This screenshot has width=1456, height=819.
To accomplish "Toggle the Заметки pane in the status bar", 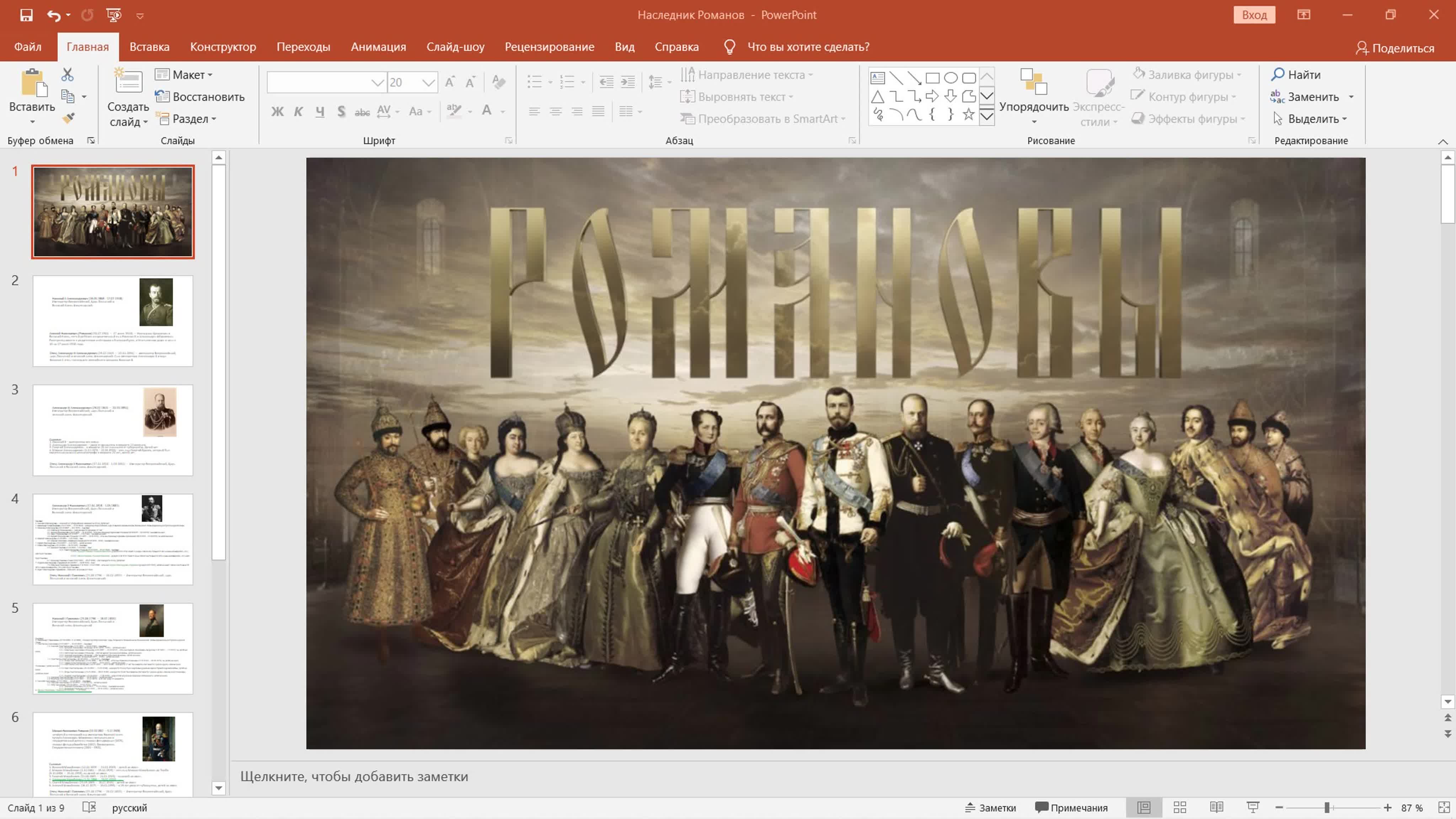I will (990, 807).
